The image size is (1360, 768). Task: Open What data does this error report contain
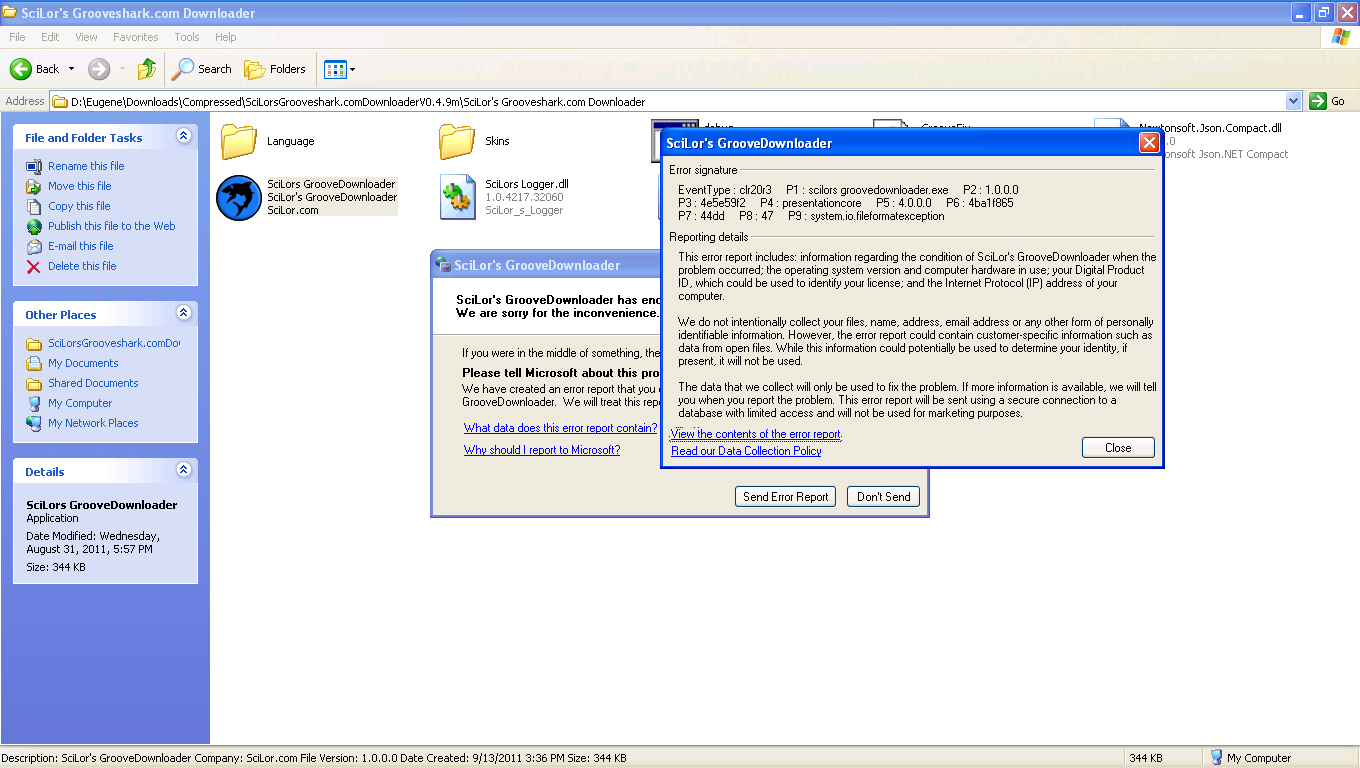coord(560,428)
